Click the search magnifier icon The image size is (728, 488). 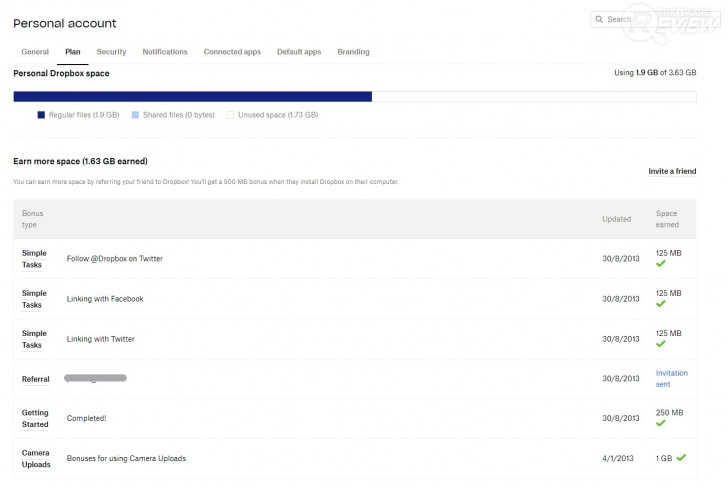[x=599, y=19]
